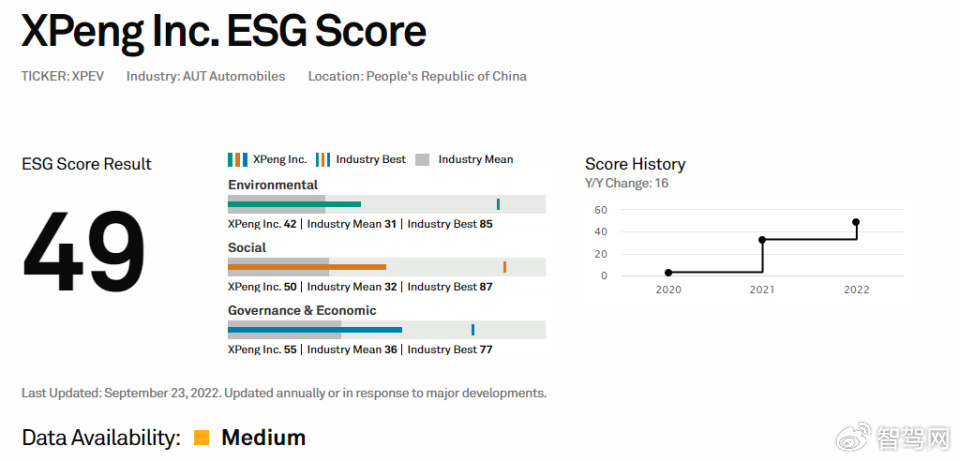Viewport: 960px width, 461px height.
Task: Click the TICKER: XPEV text
Action: 62,77
